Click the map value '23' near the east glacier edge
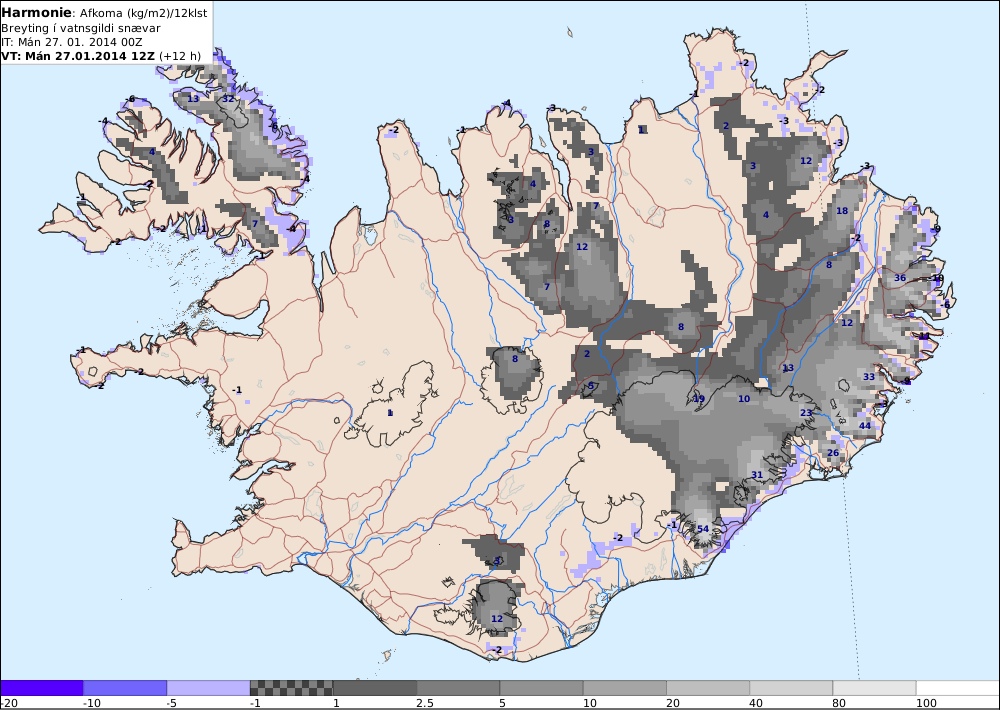This screenshot has height=710, width=1000. [806, 413]
